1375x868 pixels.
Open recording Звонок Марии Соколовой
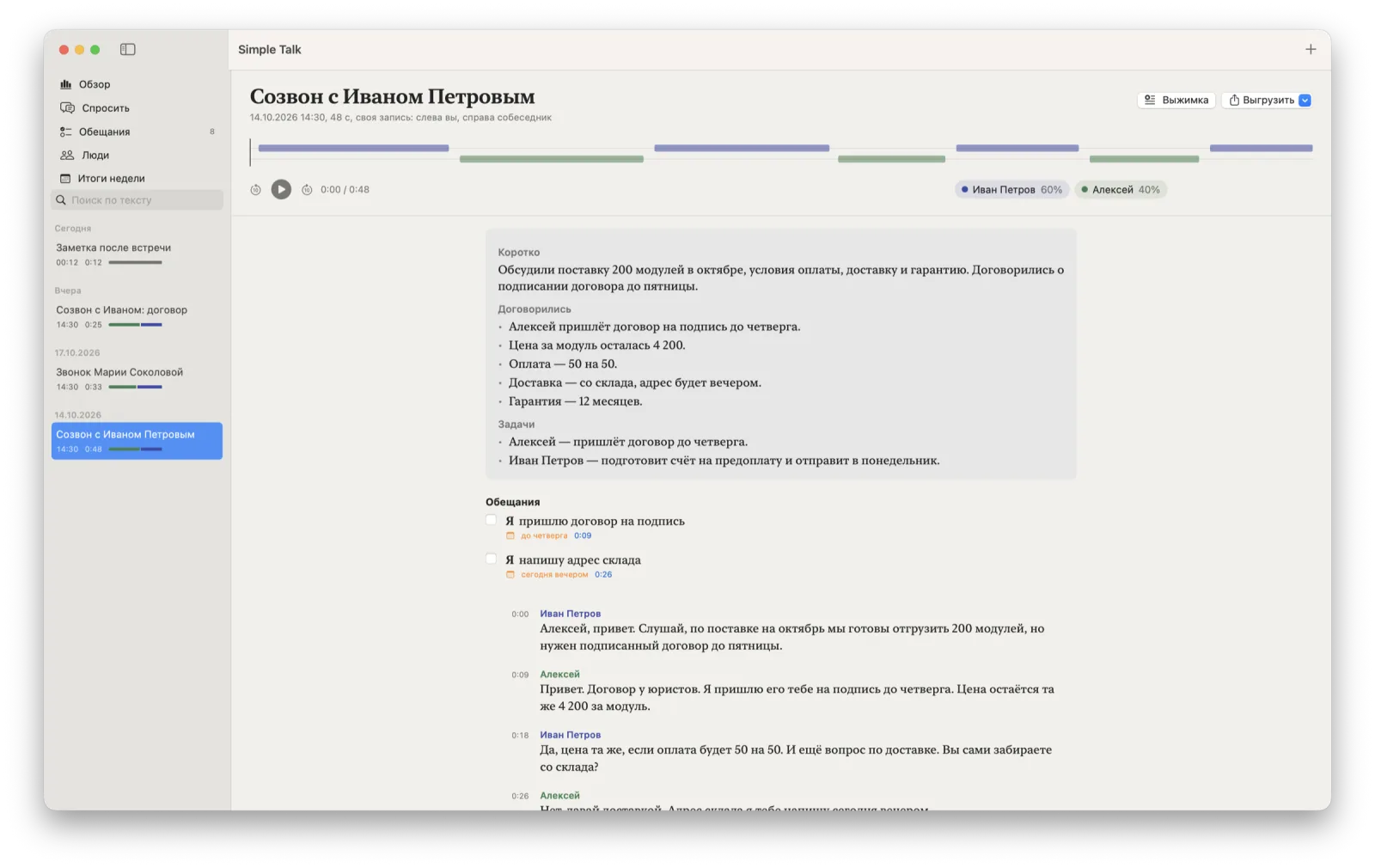click(137, 378)
